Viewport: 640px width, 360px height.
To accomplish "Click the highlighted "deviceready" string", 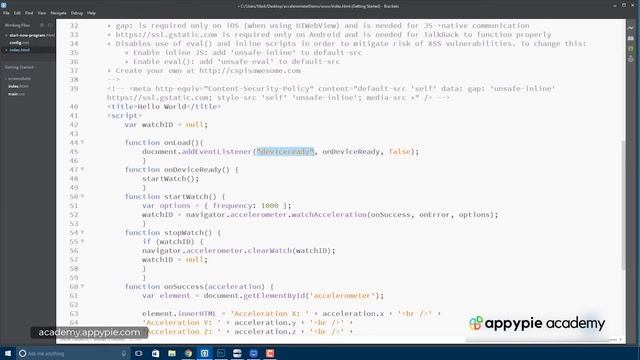I will point(285,151).
